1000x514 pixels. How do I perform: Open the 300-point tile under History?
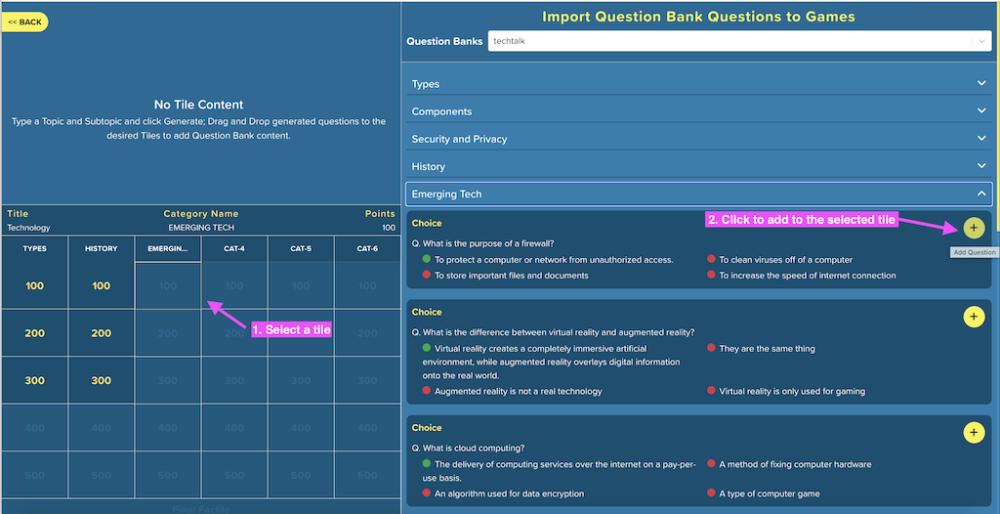pos(101,380)
